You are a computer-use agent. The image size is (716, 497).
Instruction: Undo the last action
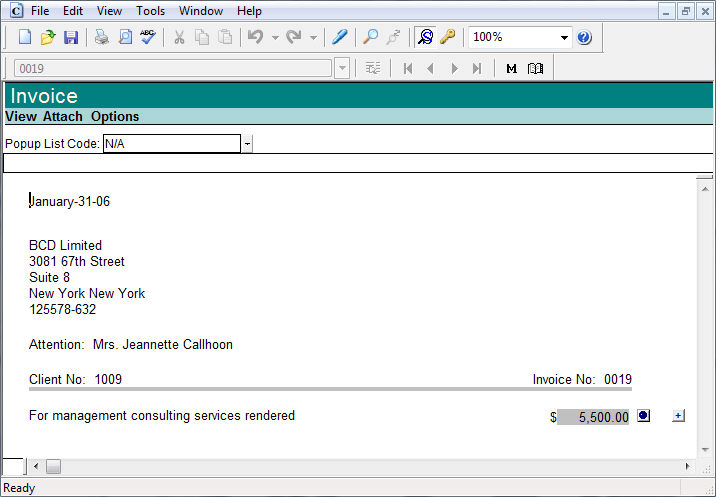click(x=256, y=37)
